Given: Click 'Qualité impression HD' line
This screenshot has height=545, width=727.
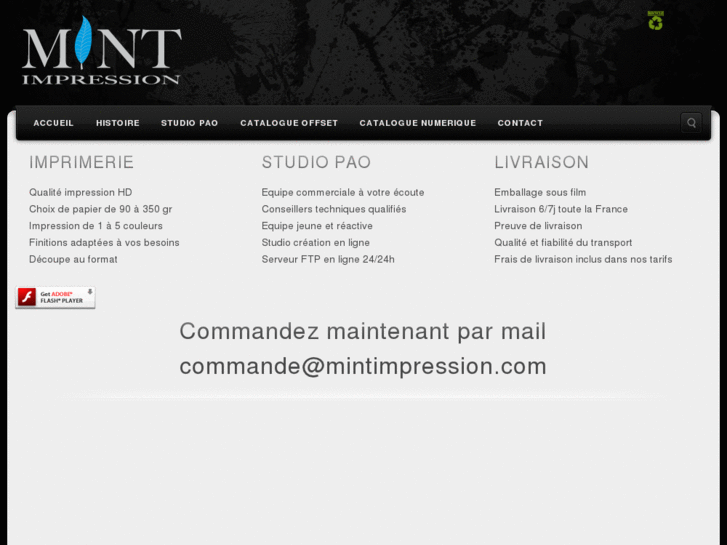Looking at the screenshot, I should click(81, 192).
